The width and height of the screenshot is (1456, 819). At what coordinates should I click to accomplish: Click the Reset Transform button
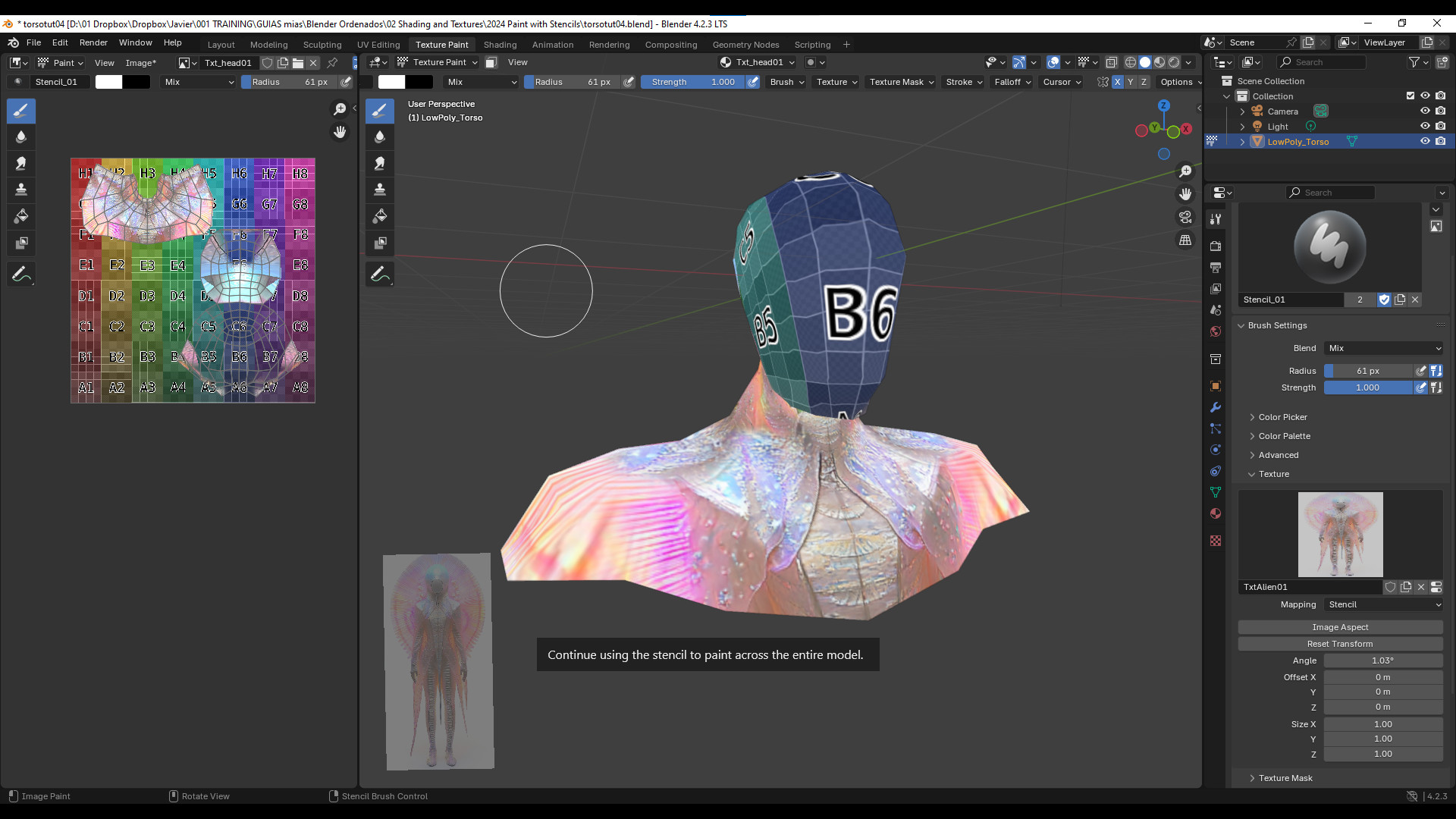click(x=1340, y=644)
